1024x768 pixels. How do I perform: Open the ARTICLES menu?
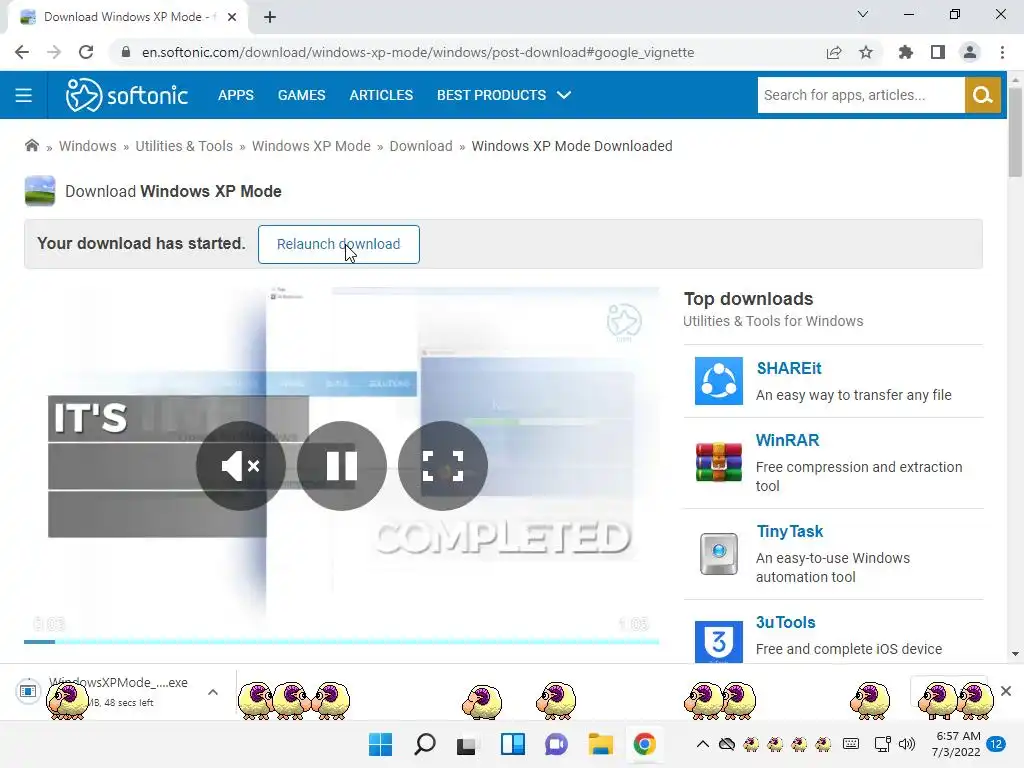coord(381,95)
